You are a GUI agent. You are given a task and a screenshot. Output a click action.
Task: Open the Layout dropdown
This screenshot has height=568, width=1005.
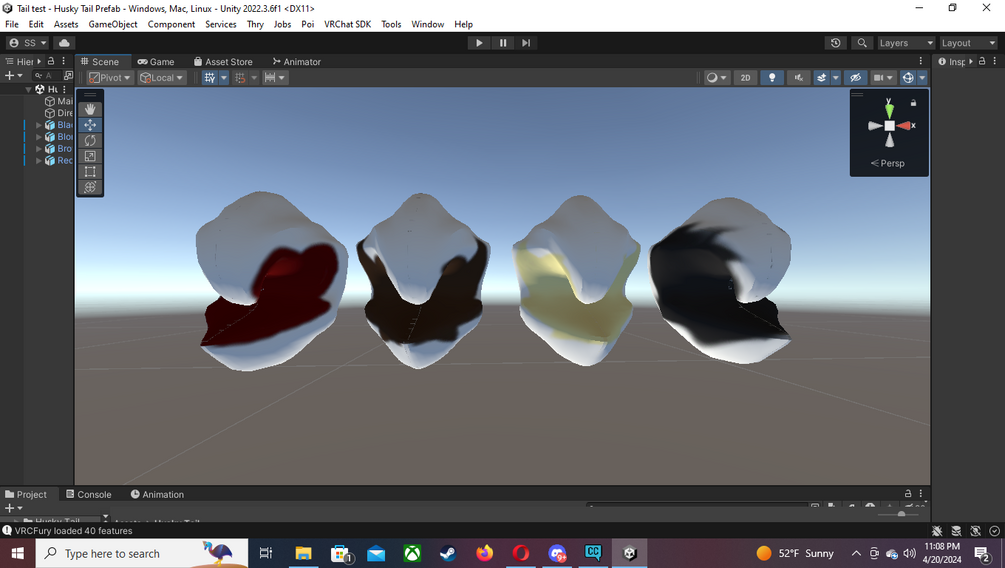pyautogui.click(x=968, y=43)
